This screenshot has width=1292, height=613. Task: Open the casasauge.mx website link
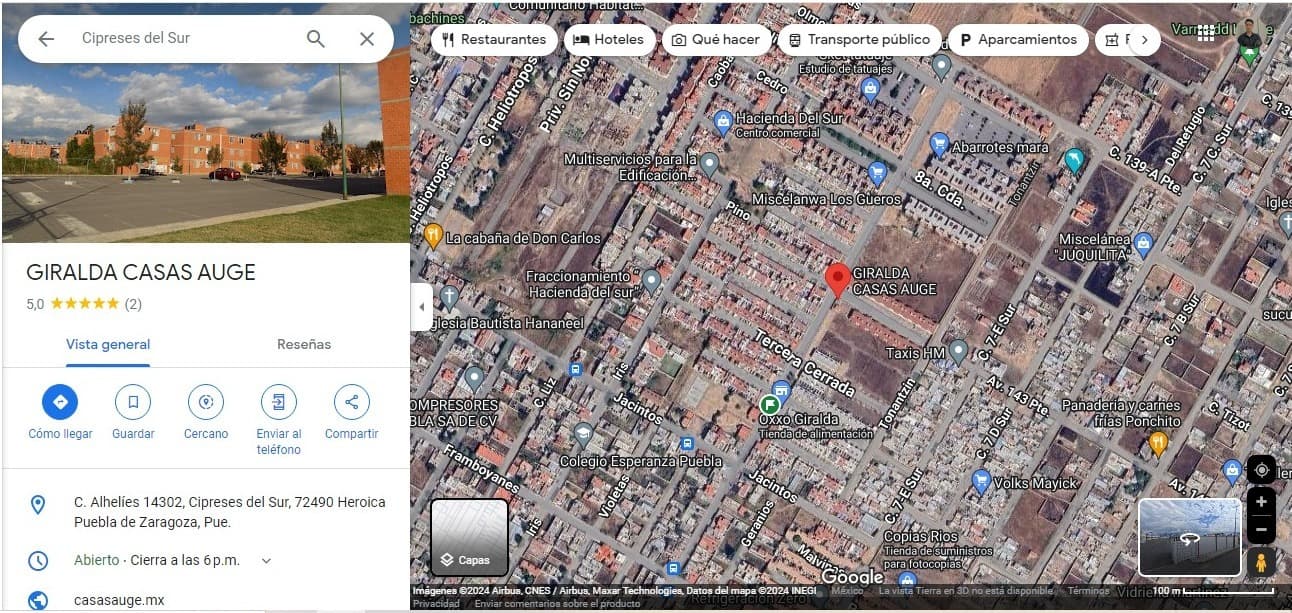[x=119, y=600]
